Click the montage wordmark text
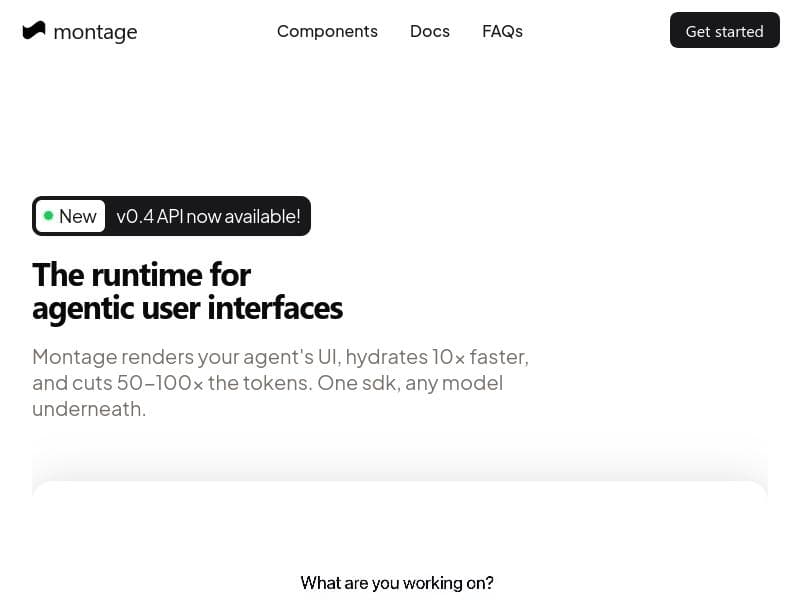800x600 pixels. tap(95, 32)
